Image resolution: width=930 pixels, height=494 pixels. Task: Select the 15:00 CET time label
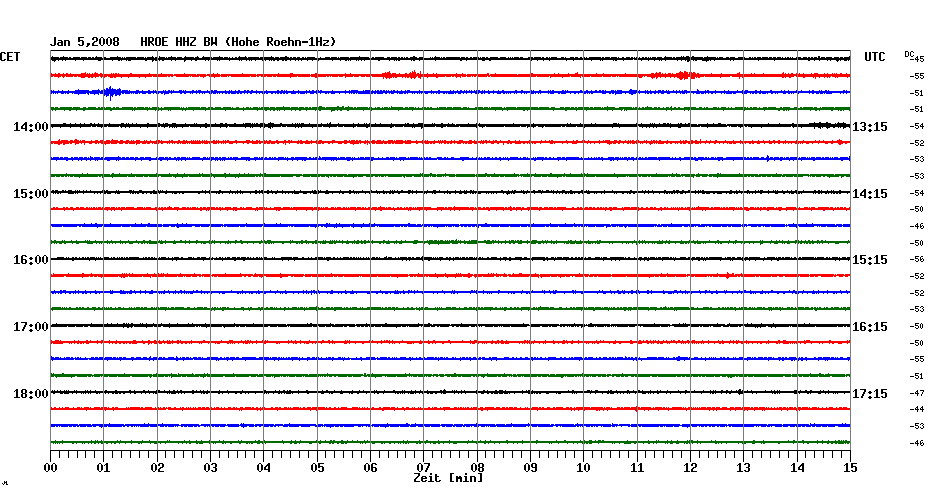pyautogui.click(x=31, y=194)
